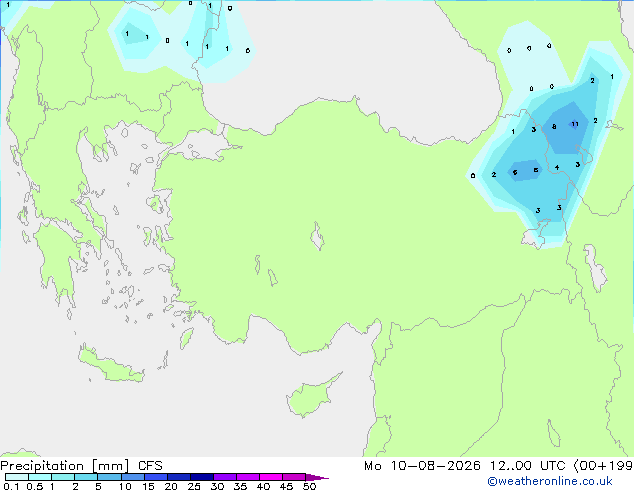Choose the 35–40 mm legend color swatch
Screen dimensions: 634x490
click(x=247, y=477)
